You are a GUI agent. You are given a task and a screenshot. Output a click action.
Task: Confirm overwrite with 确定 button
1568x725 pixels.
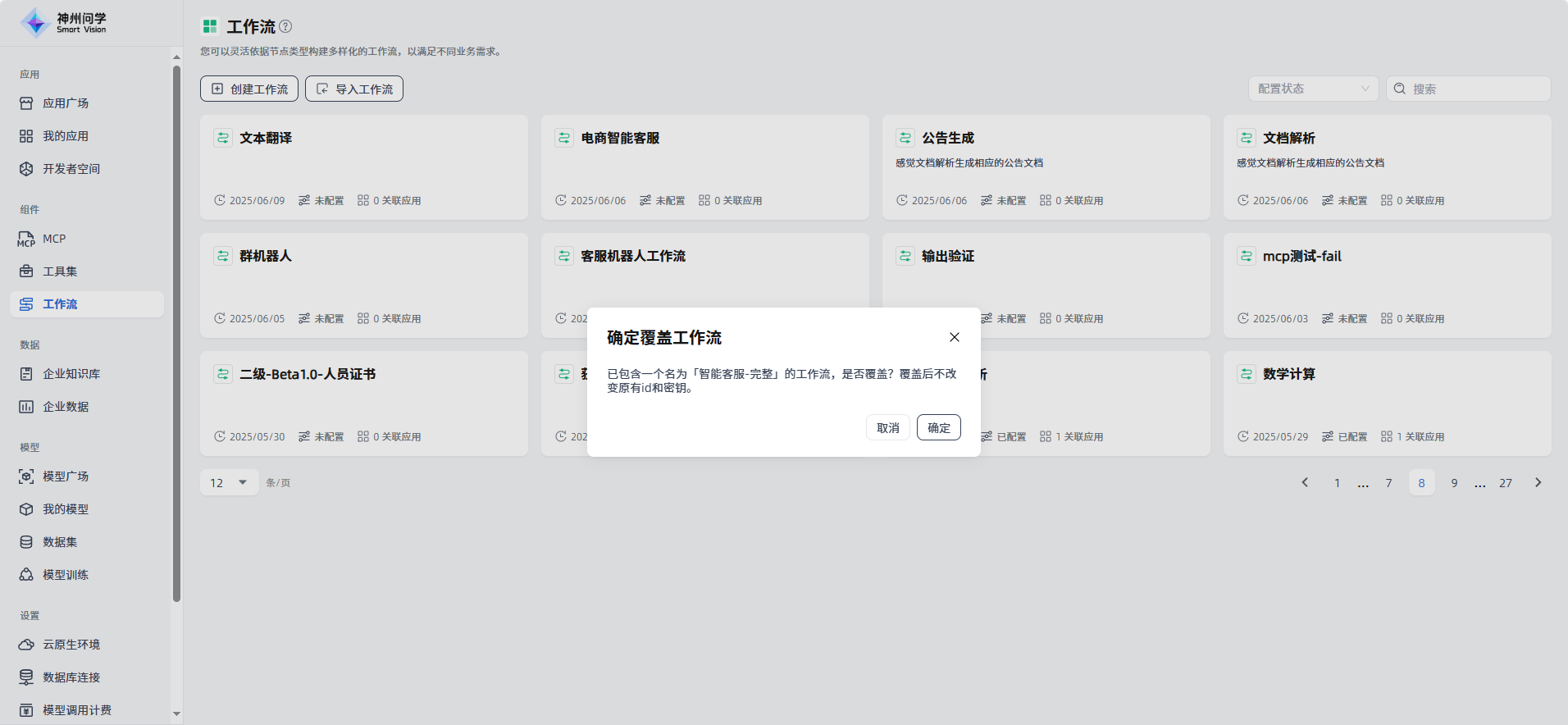click(938, 427)
